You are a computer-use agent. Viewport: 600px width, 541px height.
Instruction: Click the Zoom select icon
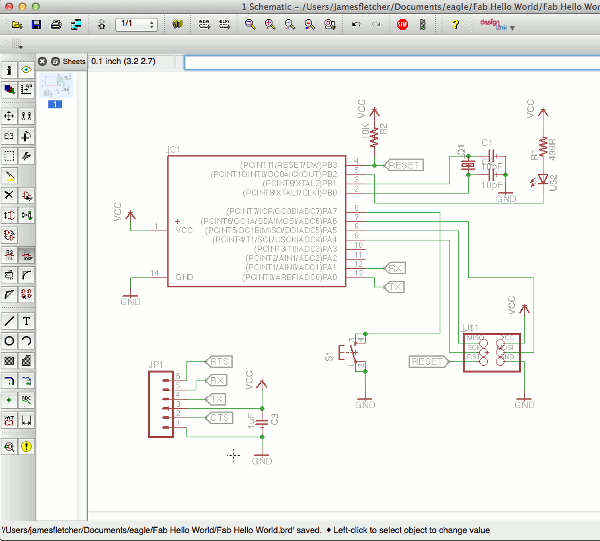(x=329, y=25)
